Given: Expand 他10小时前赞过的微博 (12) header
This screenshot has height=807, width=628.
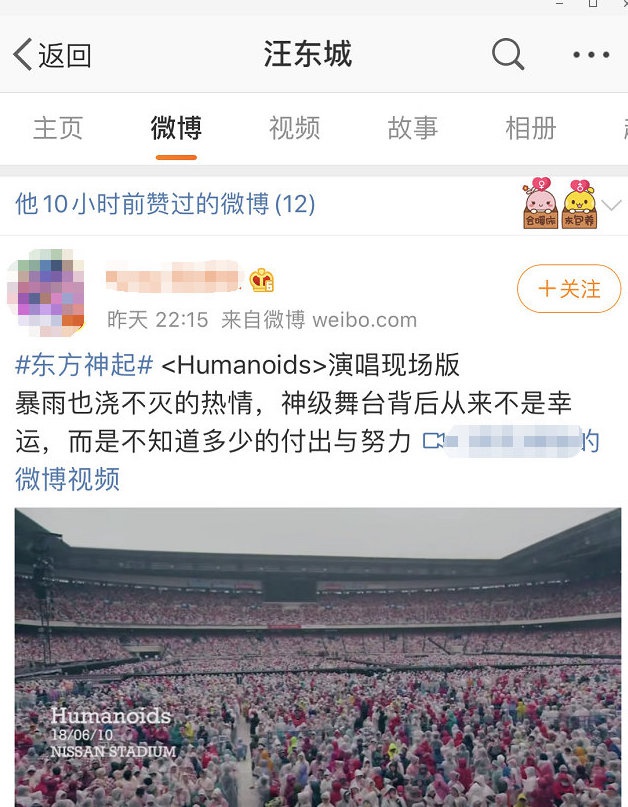Looking at the screenshot, I should [x=165, y=204].
